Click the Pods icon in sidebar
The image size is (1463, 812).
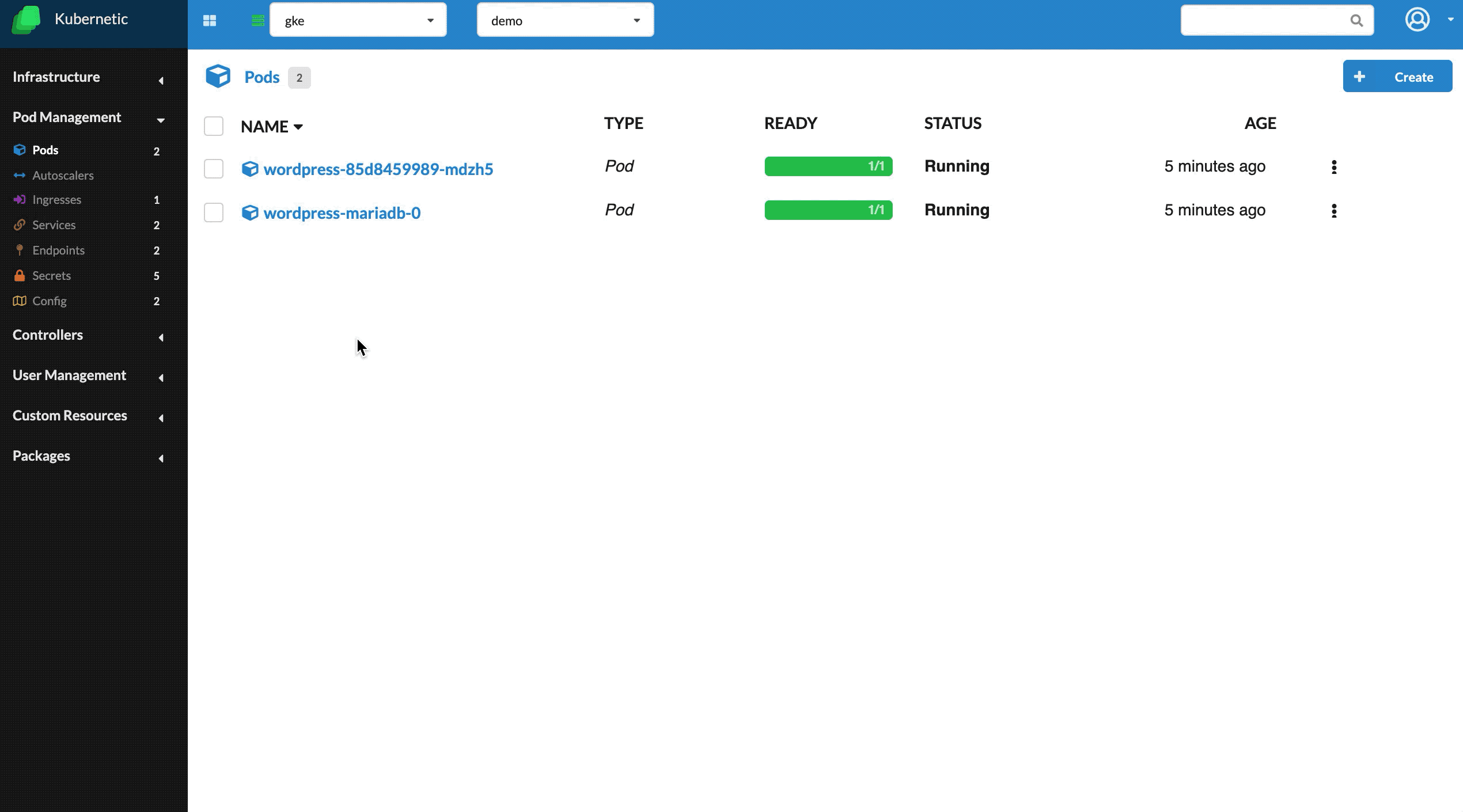click(x=20, y=149)
